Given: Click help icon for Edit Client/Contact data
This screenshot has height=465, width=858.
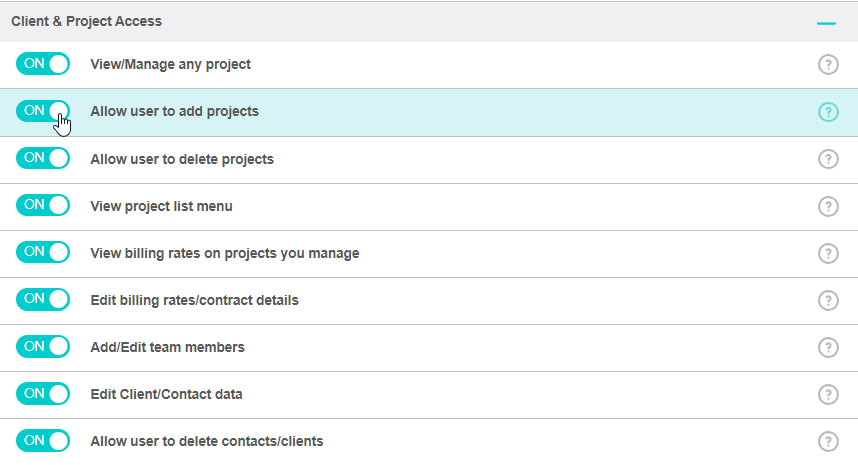Looking at the screenshot, I should 828,394.
